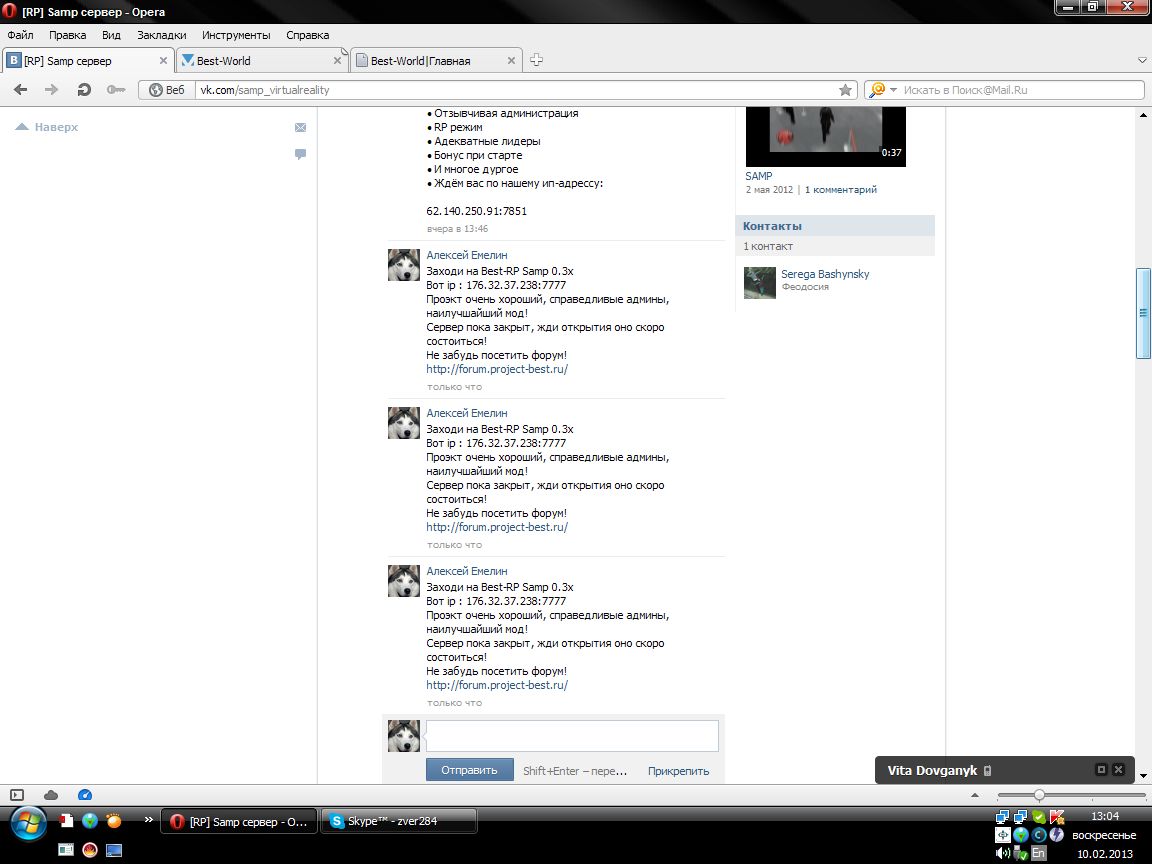Click the volume speaker tray icon
The image size is (1152, 864).
1002,853
